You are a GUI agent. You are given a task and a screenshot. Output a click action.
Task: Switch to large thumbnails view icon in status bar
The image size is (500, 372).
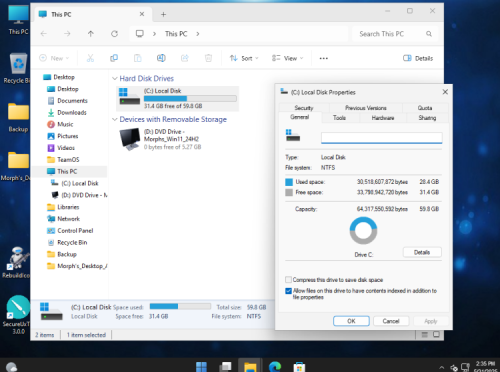436,335
